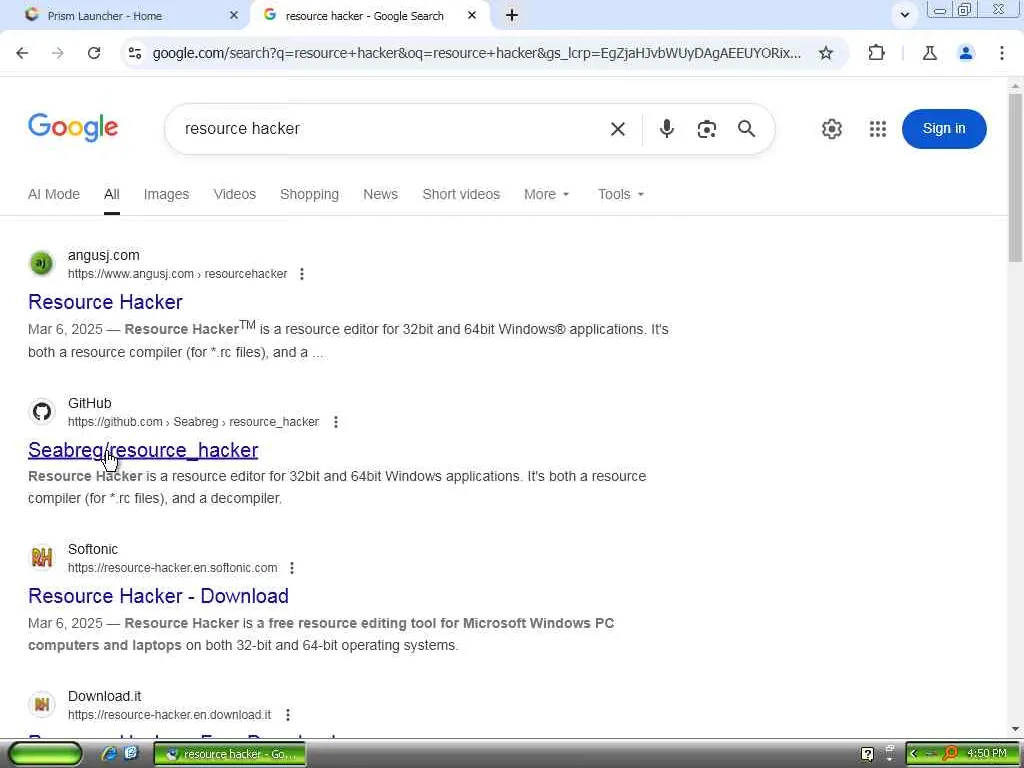Switch to Short videos results
The height and width of the screenshot is (768, 1024).
tap(461, 194)
